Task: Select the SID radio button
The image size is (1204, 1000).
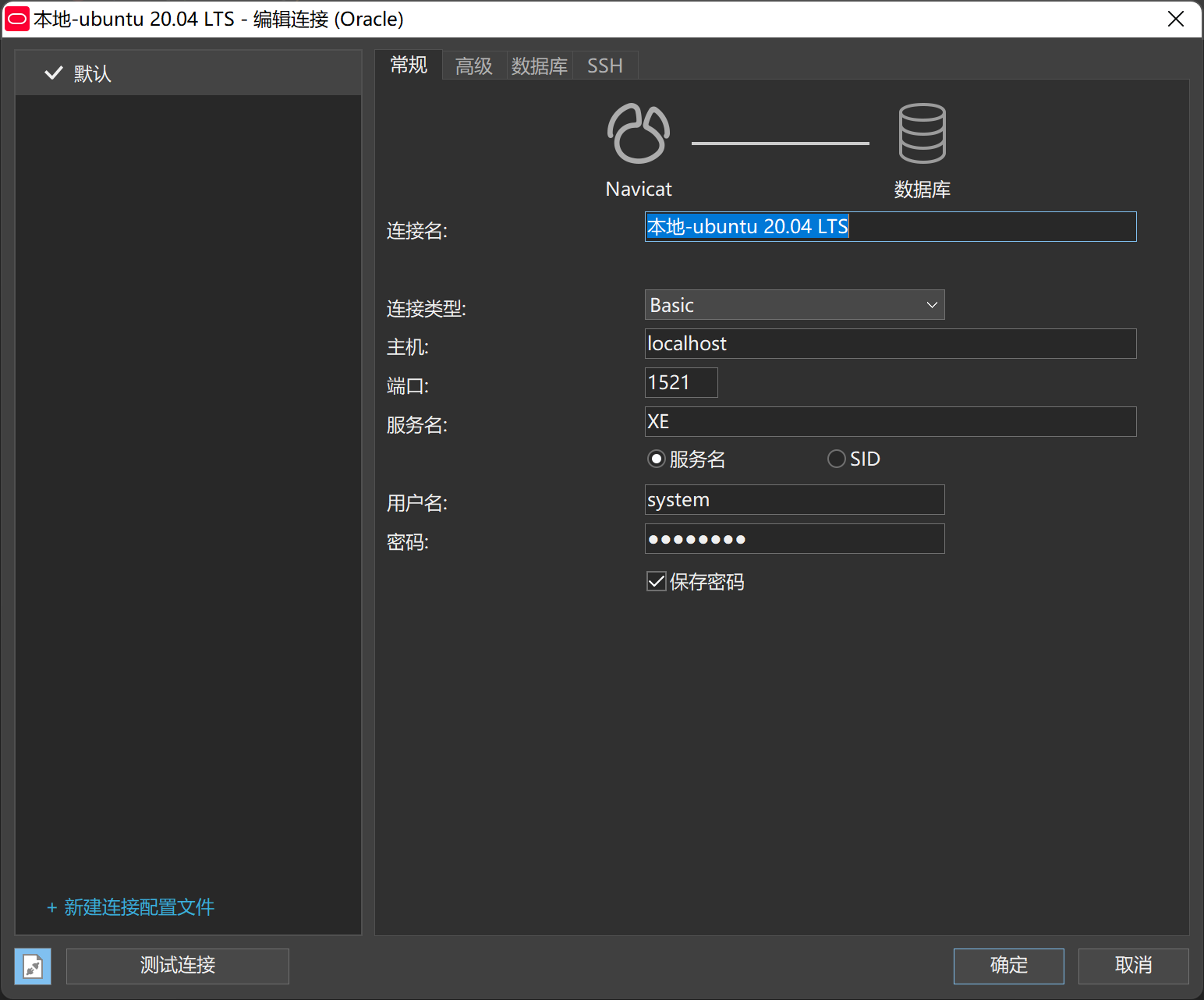Action: 836,459
